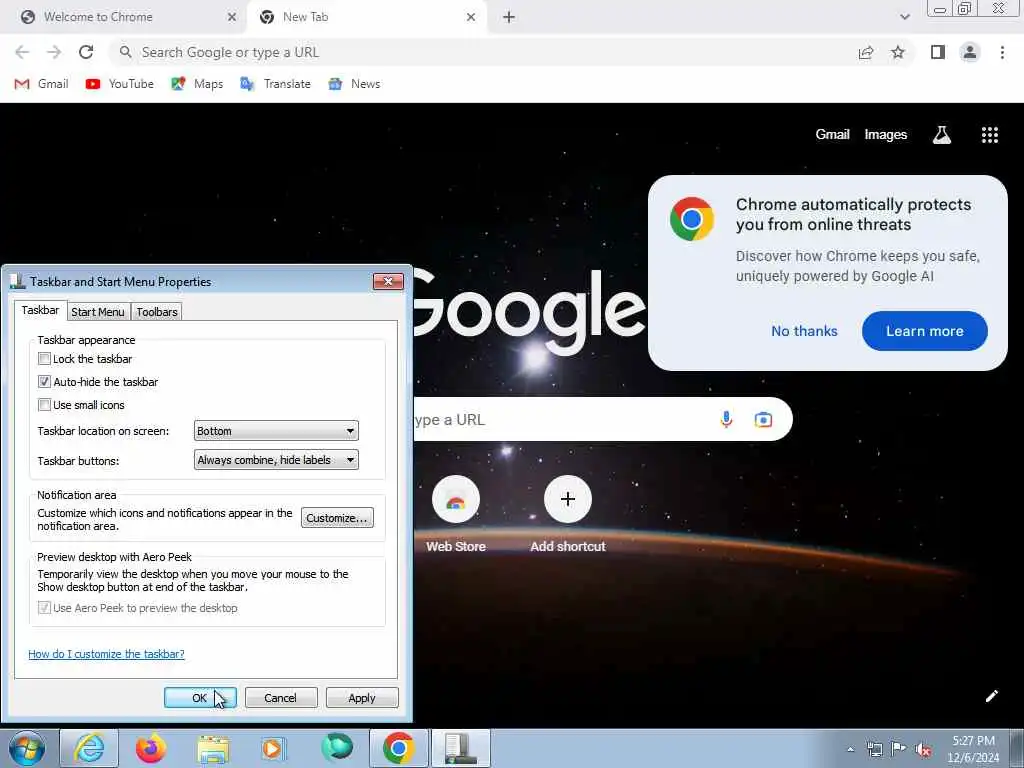Enable Use small icons
The height and width of the screenshot is (768, 1024).
(x=44, y=405)
